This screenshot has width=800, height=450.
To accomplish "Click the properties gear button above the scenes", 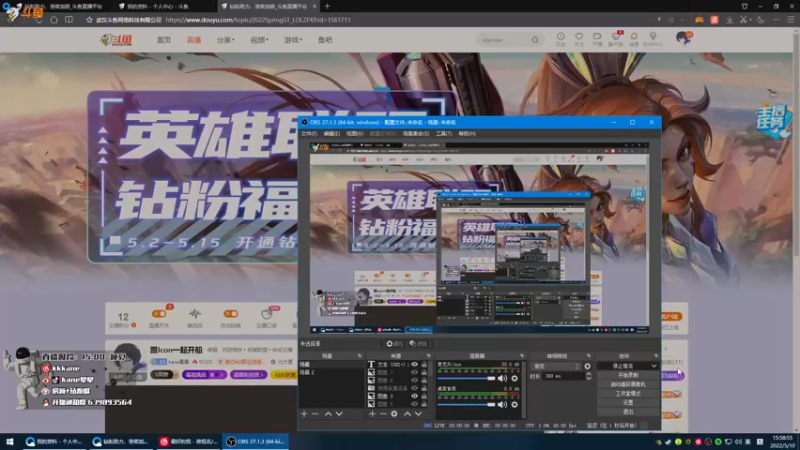I will pos(394,344).
